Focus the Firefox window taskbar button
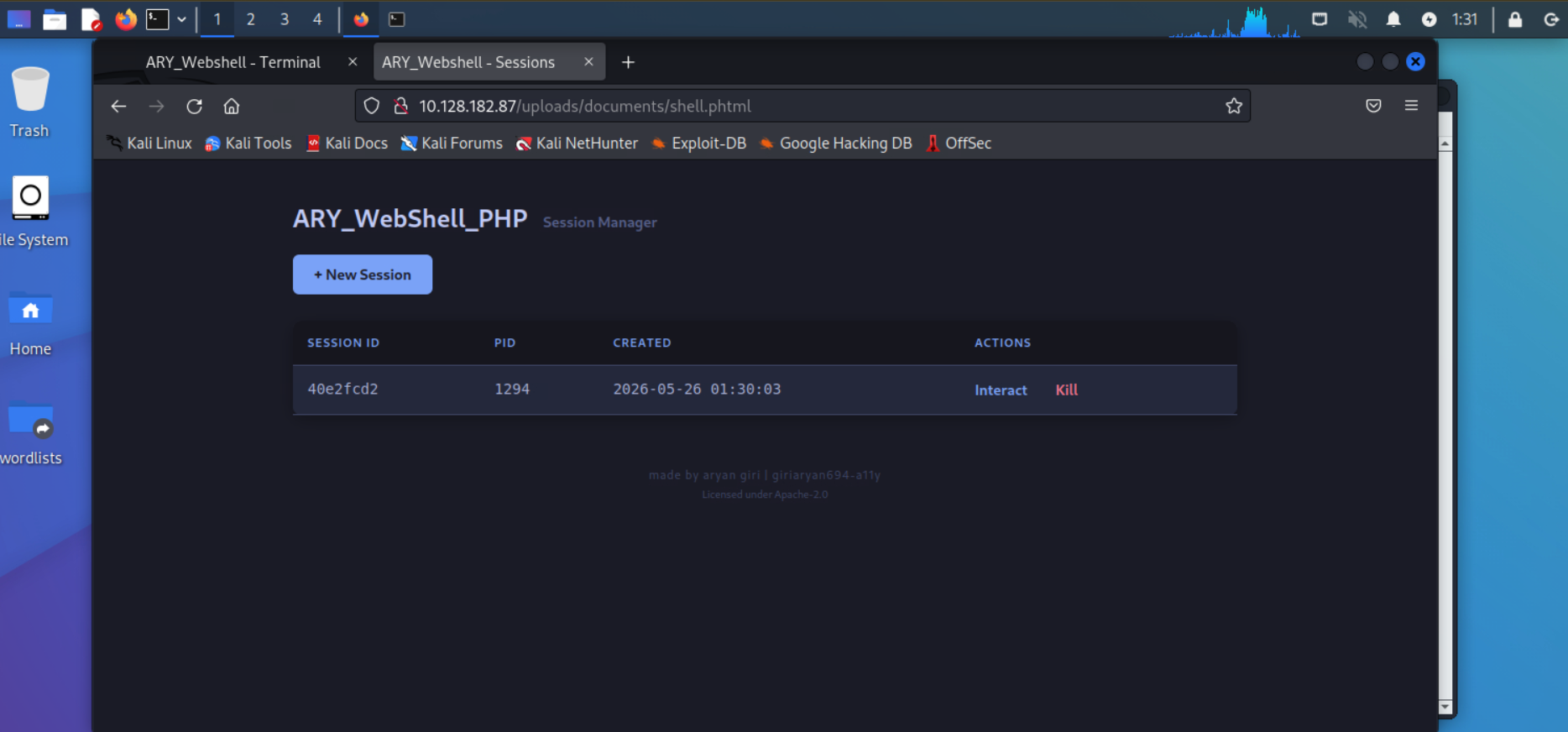The image size is (1568, 732). [361, 18]
